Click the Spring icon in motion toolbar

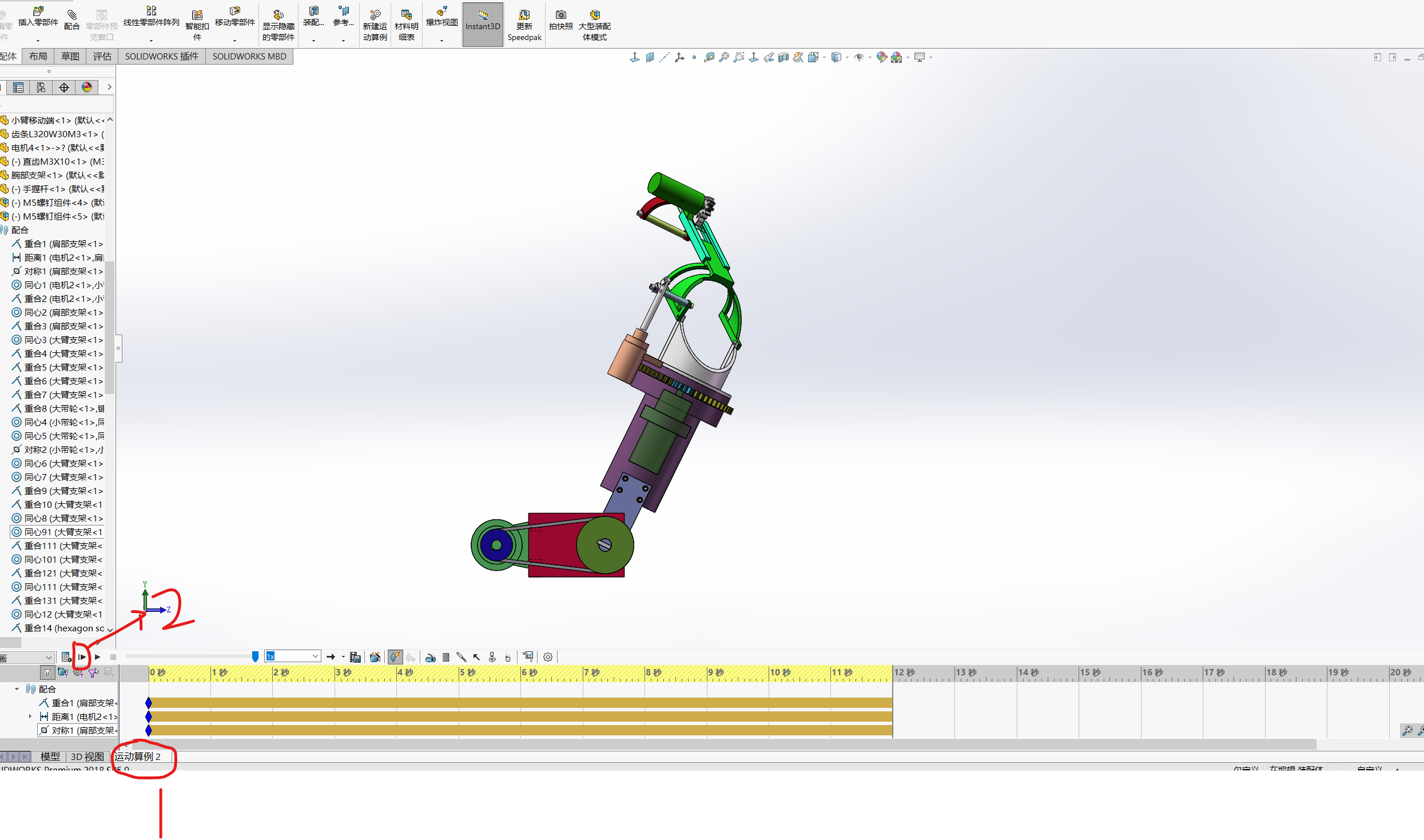pyautogui.click(x=446, y=657)
